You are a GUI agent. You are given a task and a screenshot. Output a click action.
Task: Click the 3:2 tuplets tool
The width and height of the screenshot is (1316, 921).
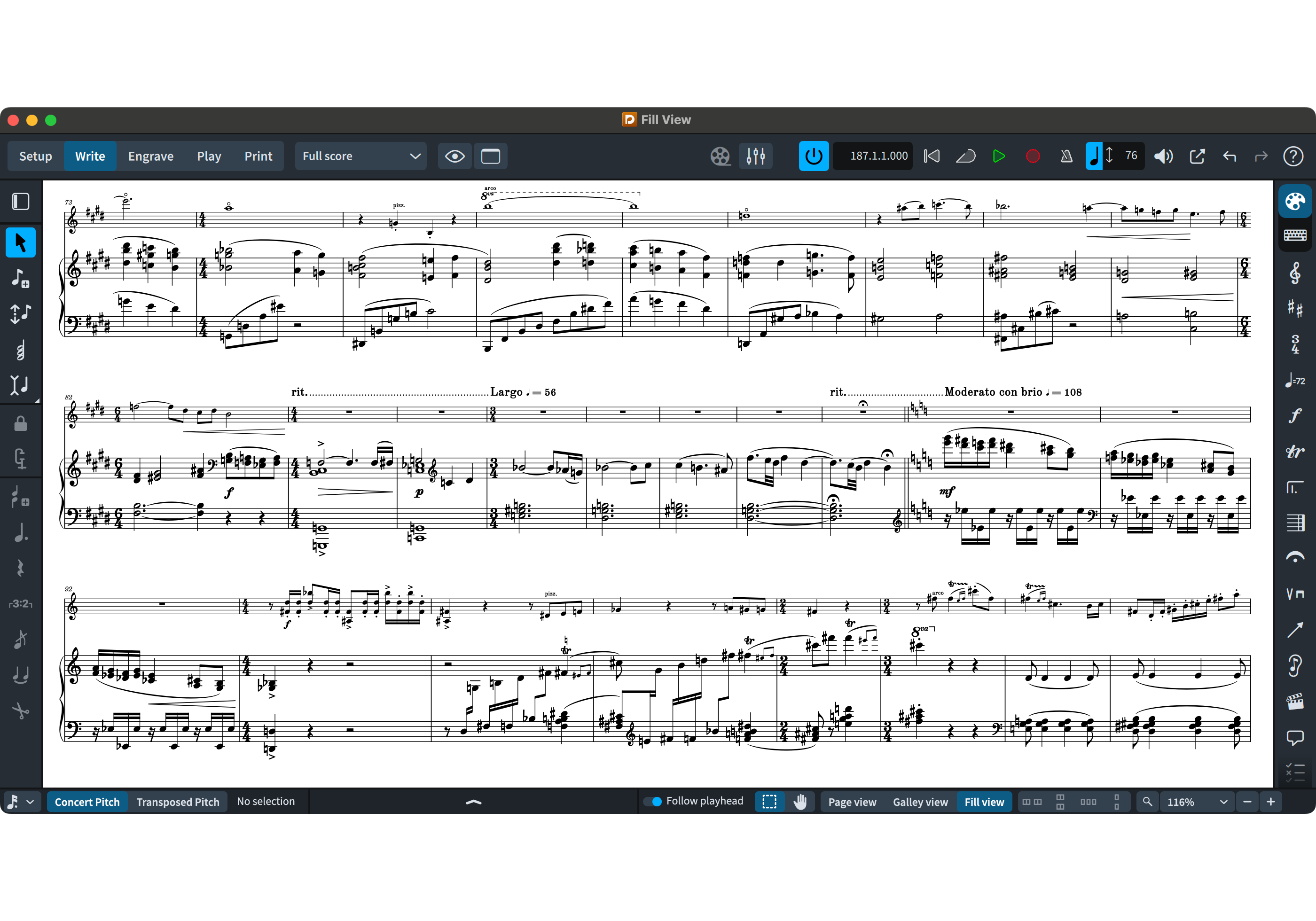[x=21, y=603]
